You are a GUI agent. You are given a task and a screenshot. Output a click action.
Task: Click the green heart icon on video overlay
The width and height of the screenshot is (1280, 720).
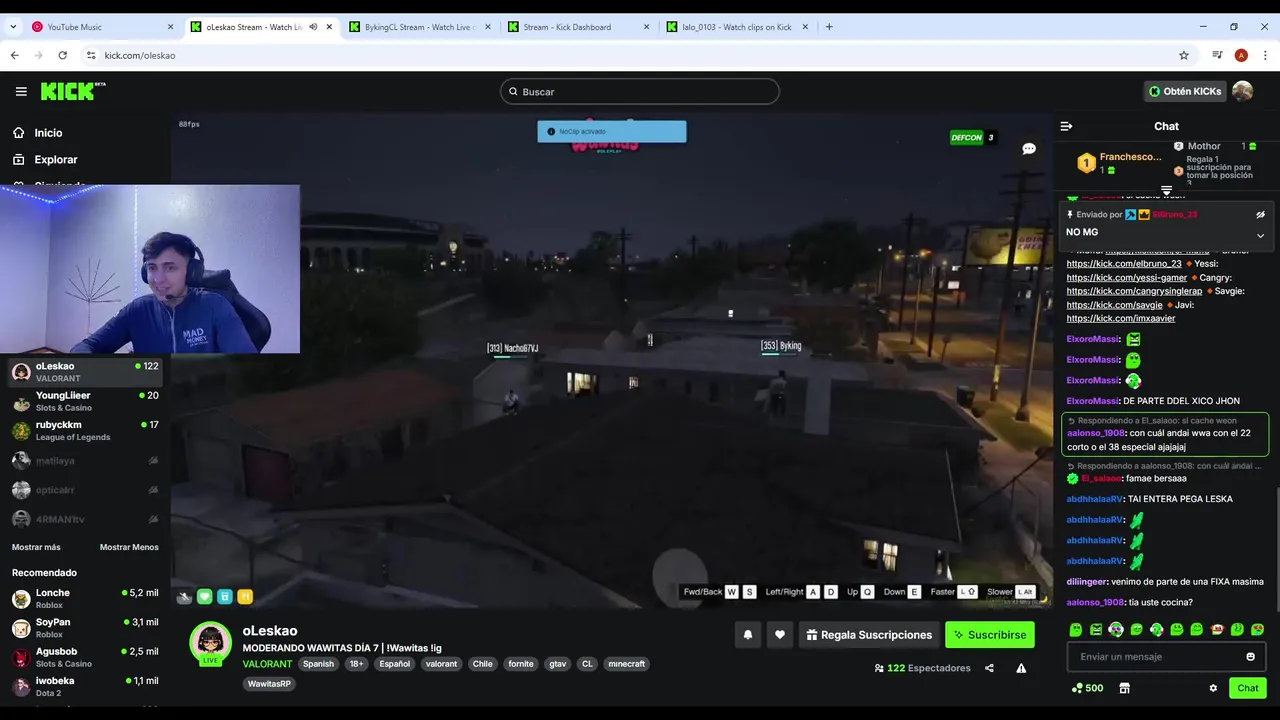click(x=205, y=597)
